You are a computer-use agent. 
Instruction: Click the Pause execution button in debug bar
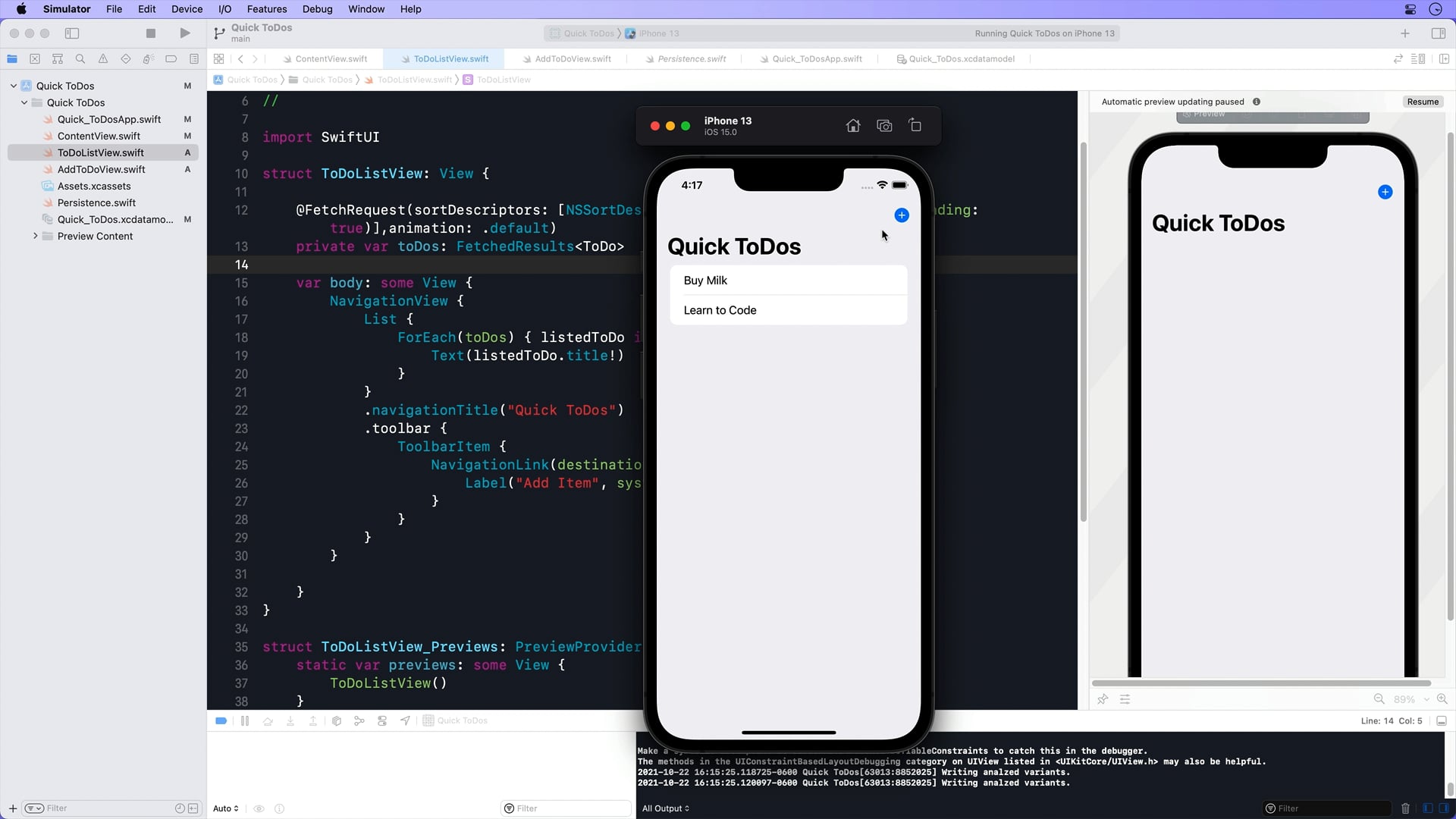(245, 721)
